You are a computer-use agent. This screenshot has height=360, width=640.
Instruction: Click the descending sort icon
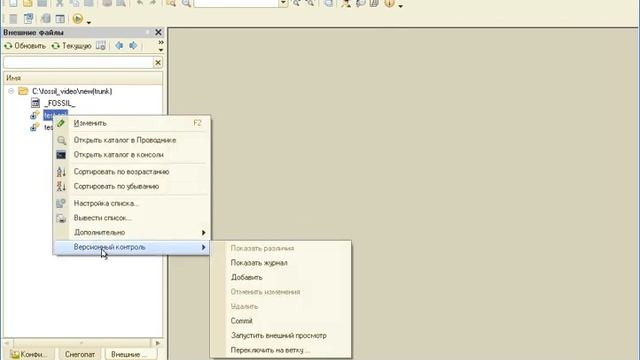point(61,187)
